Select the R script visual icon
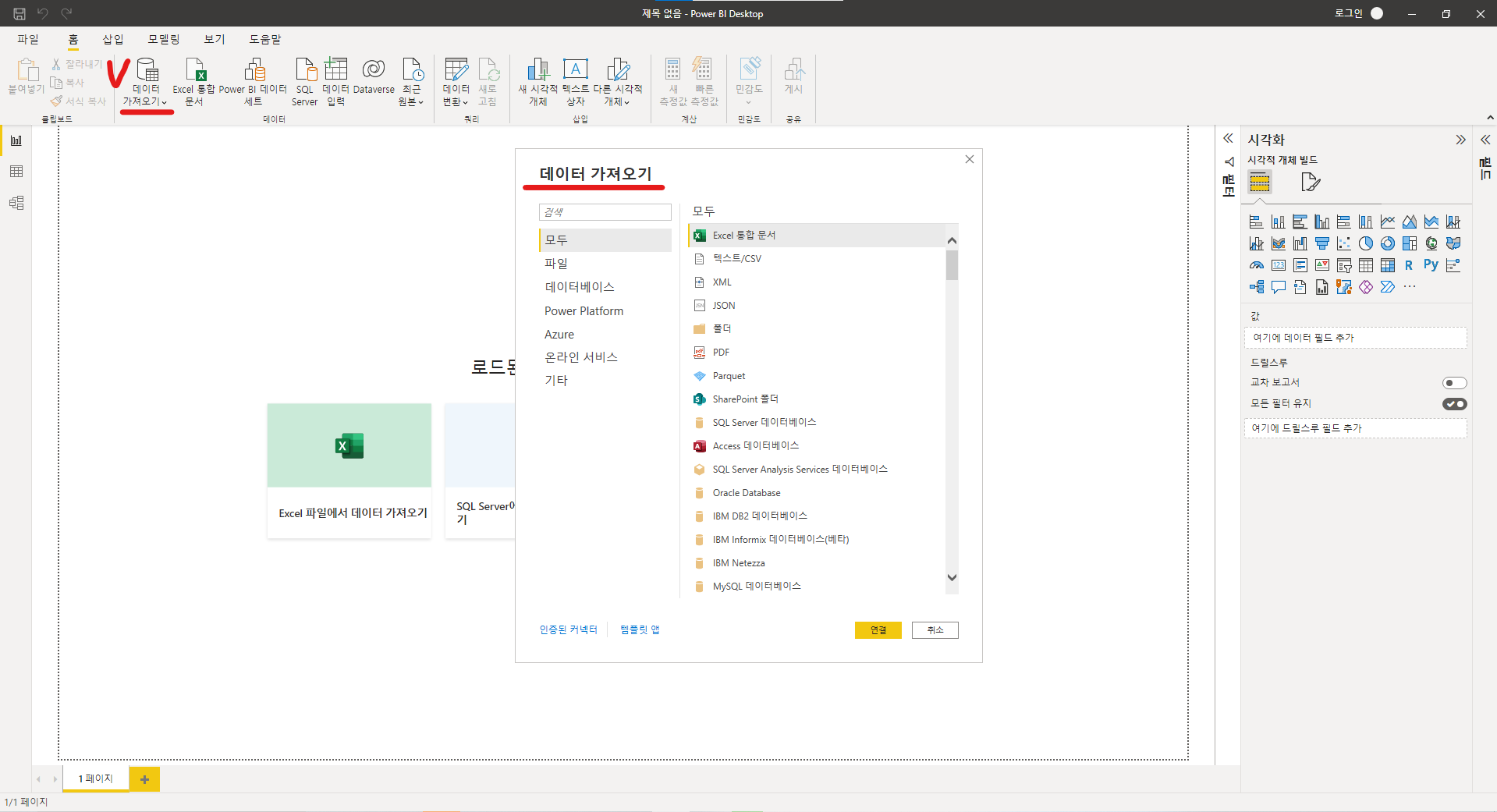1497x812 pixels. (x=1409, y=265)
